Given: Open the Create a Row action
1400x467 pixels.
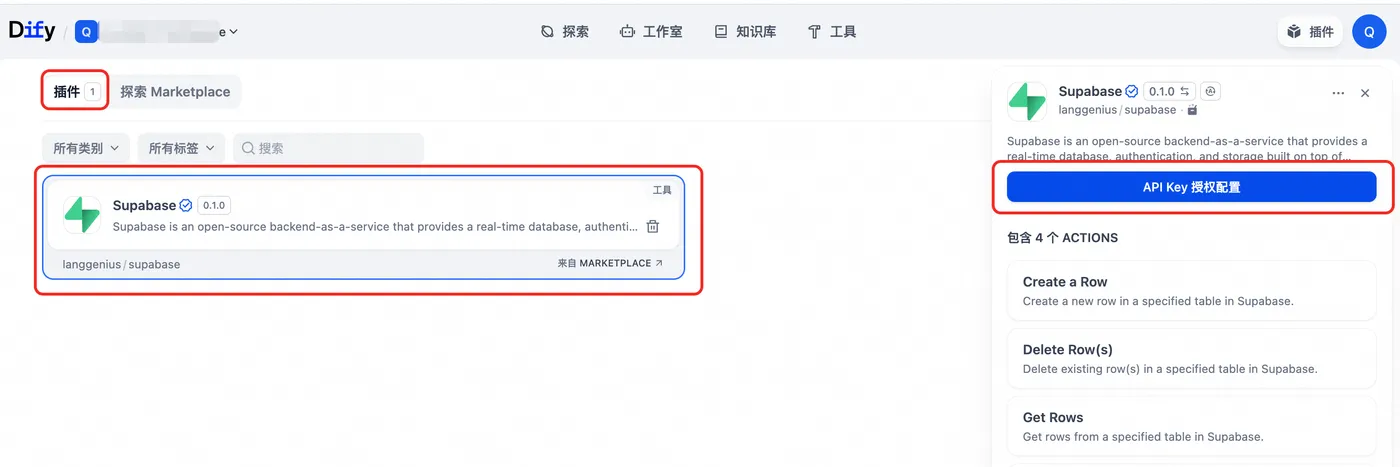Looking at the screenshot, I should click(1192, 291).
